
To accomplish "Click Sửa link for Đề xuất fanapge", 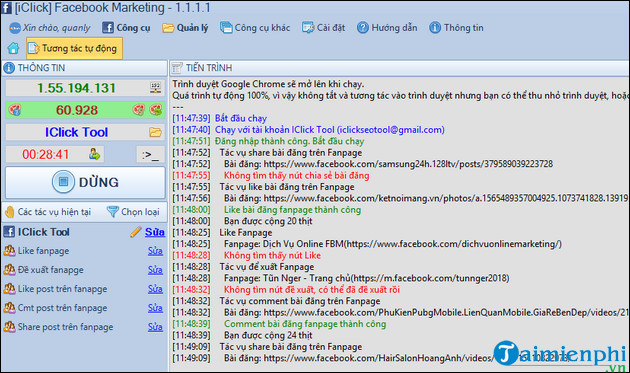I will 155,270.
